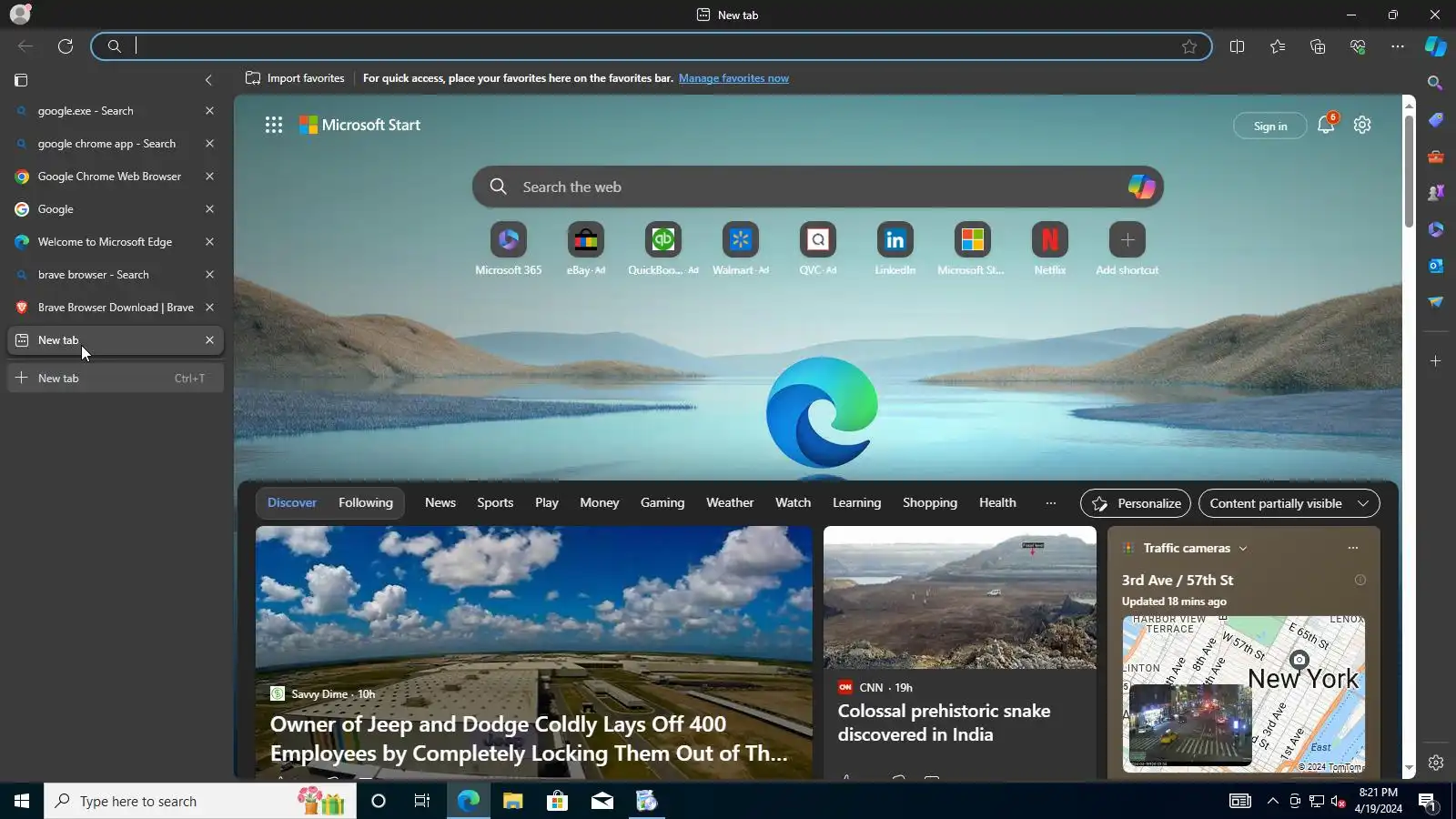Switch to the 'google chrome app - Search' tab
1456x819 pixels.
click(x=115, y=144)
